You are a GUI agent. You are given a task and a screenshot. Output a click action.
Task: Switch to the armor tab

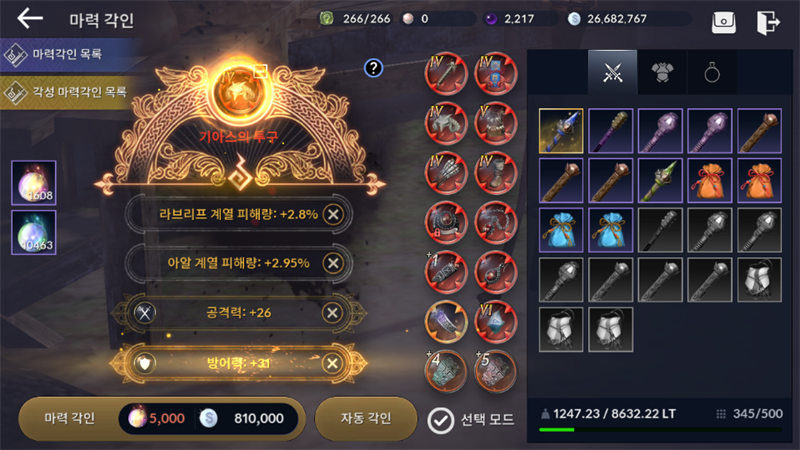tap(662, 72)
